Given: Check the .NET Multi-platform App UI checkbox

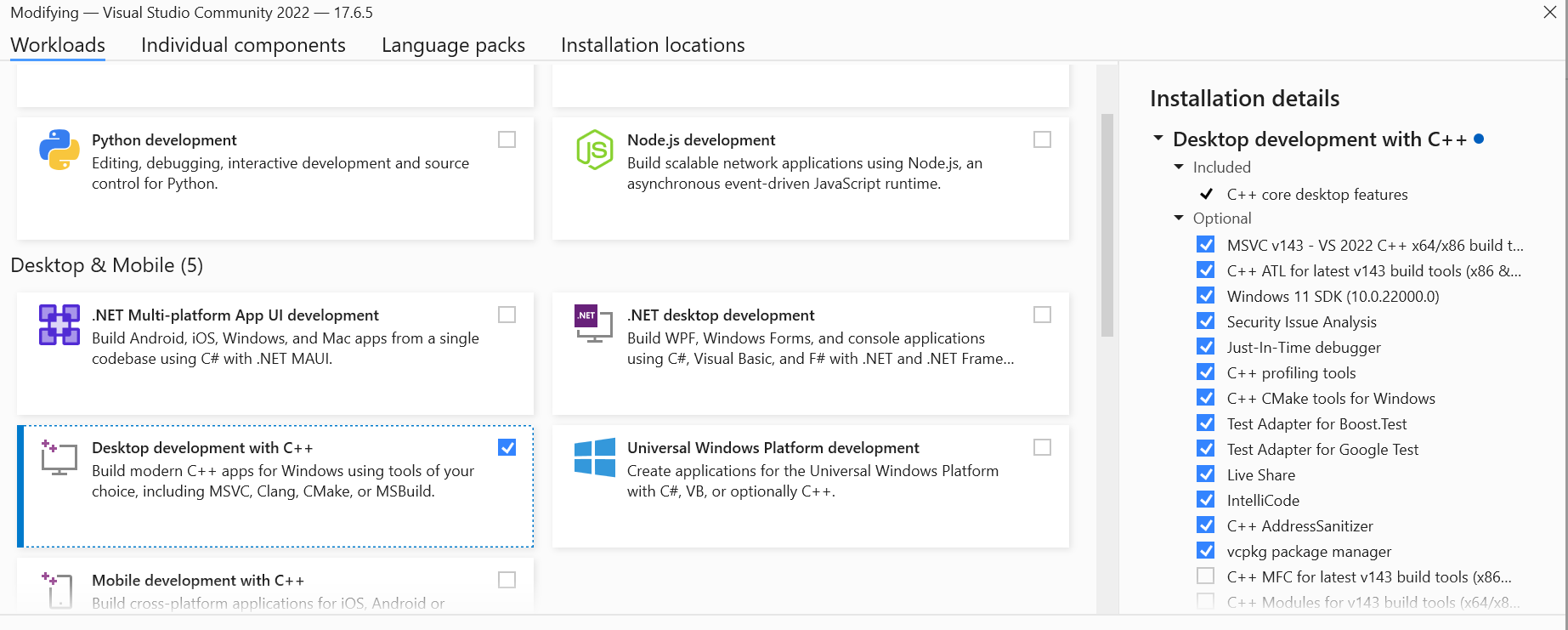Looking at the screenshot, I should pyautogui.click(x=507, y=315).
